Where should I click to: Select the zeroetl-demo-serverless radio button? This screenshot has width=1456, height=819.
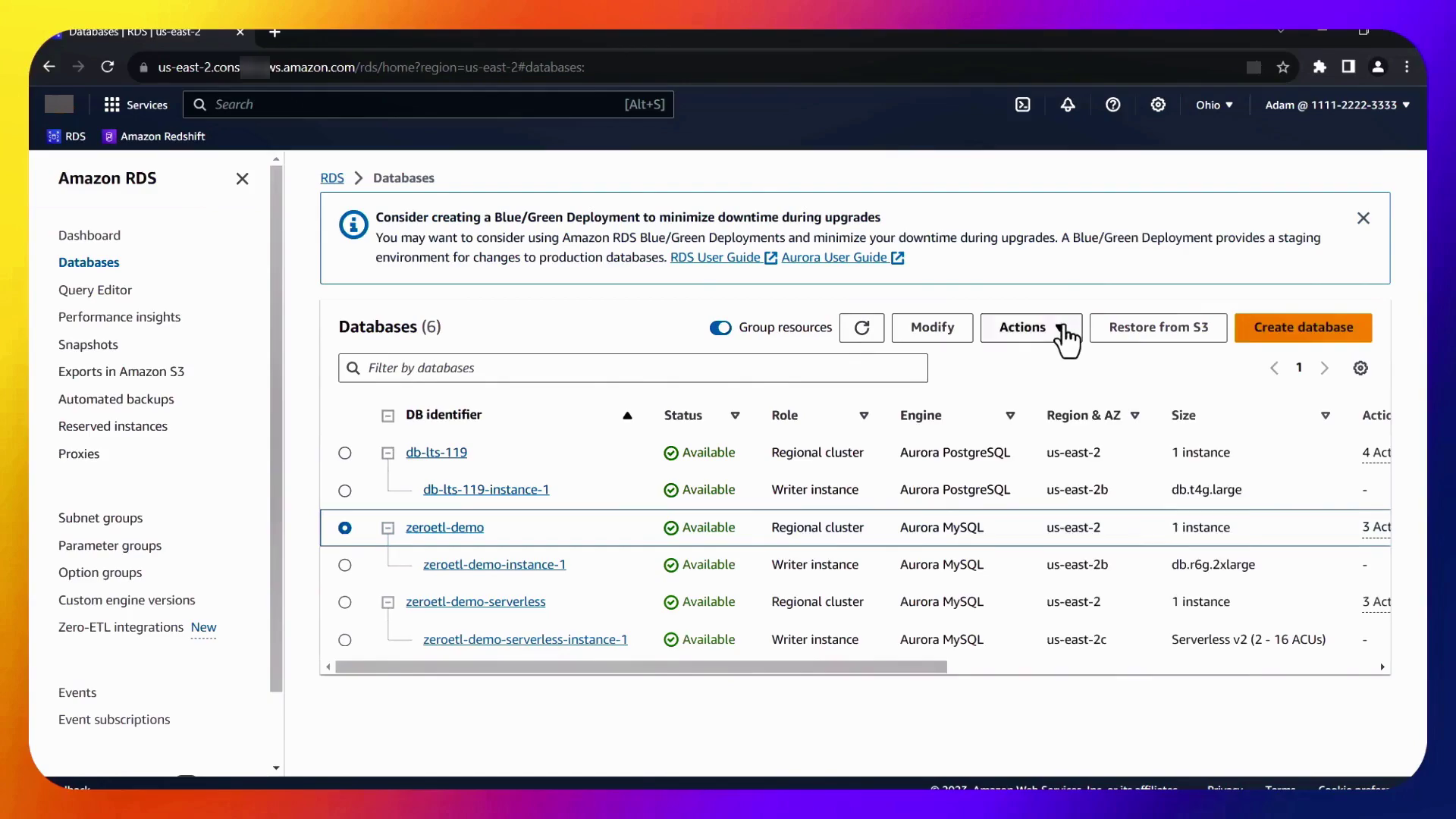(345, 602)
